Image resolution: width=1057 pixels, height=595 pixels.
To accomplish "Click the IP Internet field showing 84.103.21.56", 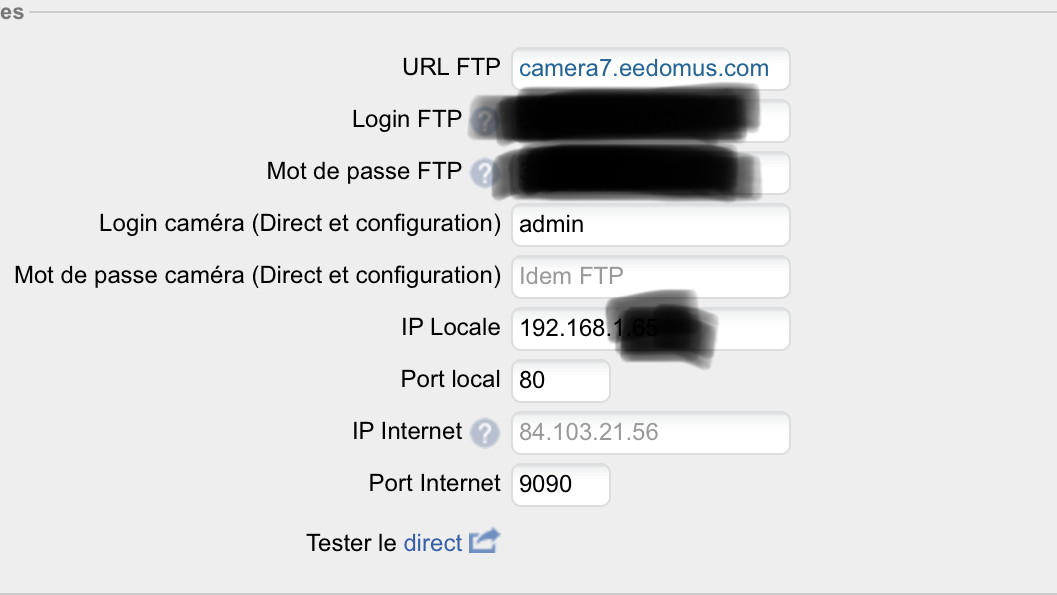I will point(651,432).
